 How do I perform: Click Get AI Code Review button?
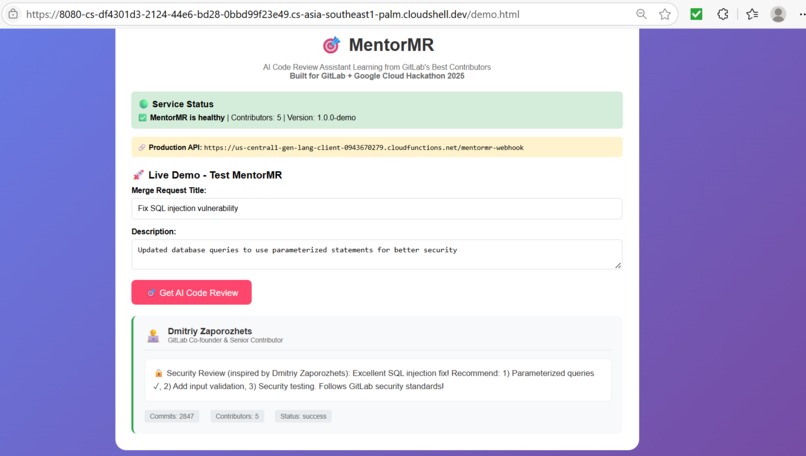(x=191, y=293)
